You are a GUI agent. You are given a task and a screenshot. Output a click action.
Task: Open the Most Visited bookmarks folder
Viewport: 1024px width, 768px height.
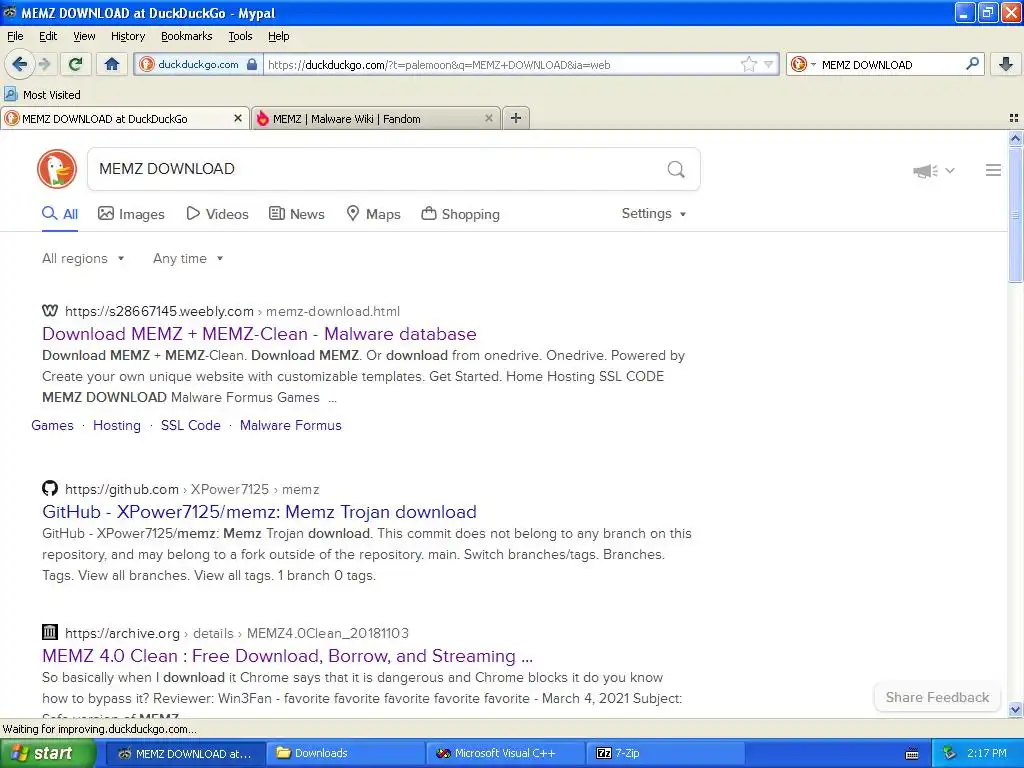(x=43, y=95)
